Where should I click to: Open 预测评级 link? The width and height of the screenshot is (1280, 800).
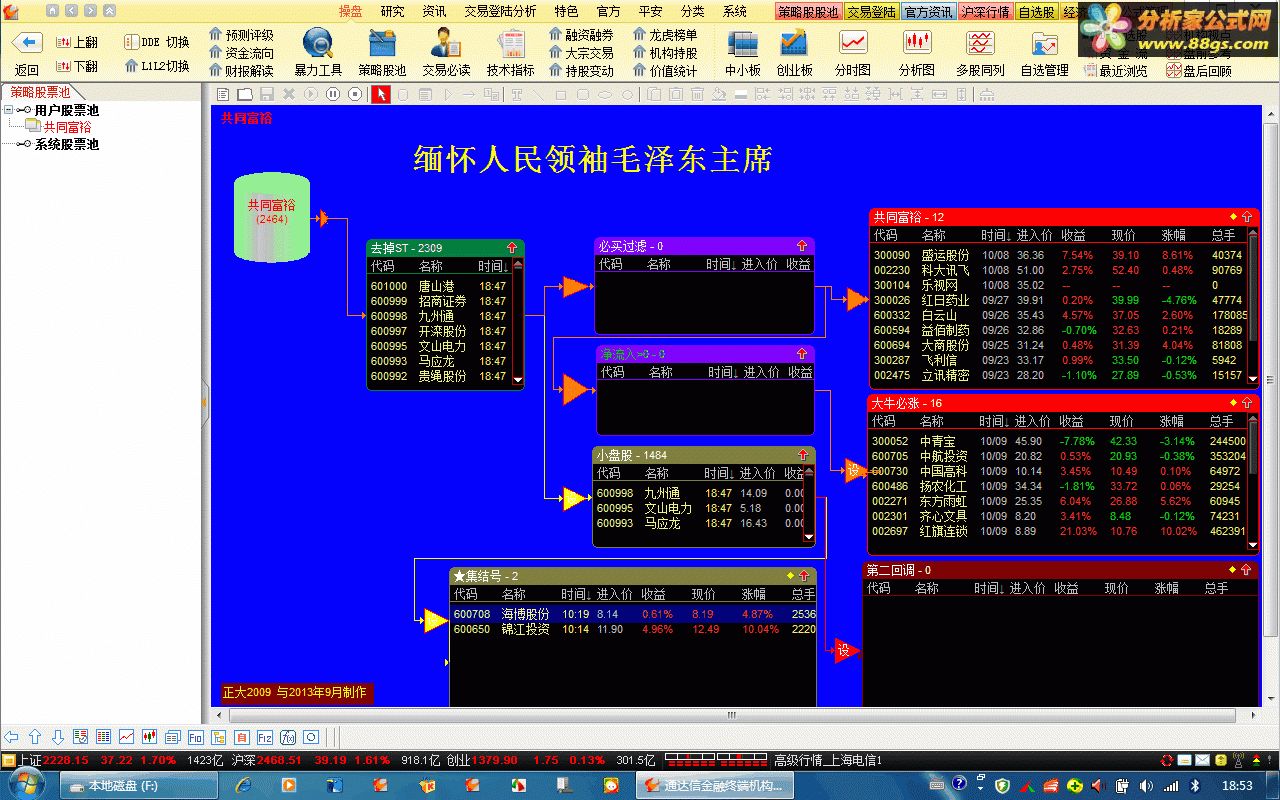pos(241,35)
